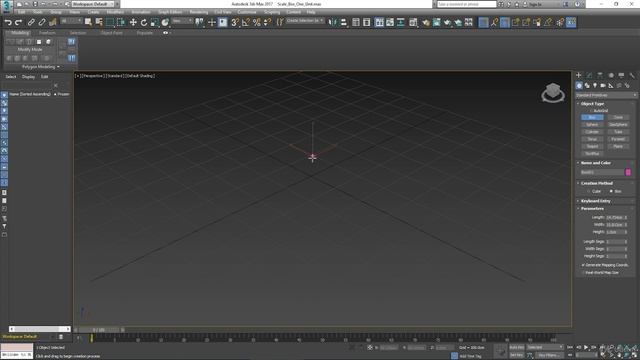Image resolution: width=640 pixels, height=360 pixels.
Task: Open the Display tab in command panel
Action: click(x=621, y=75)
